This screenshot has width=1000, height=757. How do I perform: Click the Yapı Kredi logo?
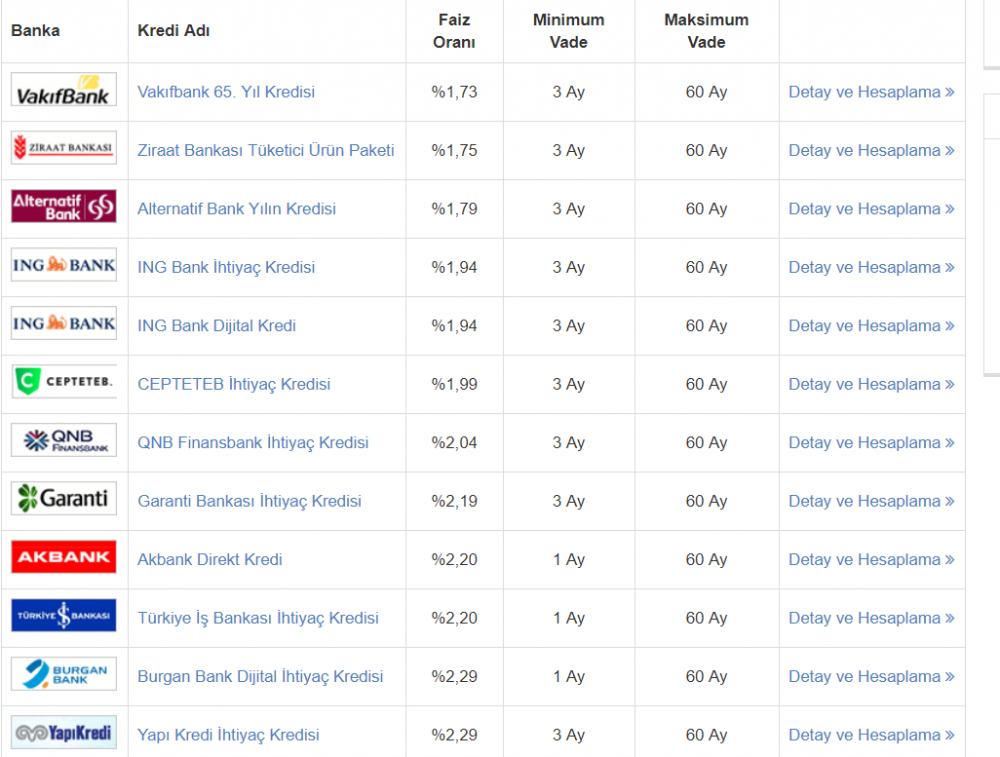[64, 732]
